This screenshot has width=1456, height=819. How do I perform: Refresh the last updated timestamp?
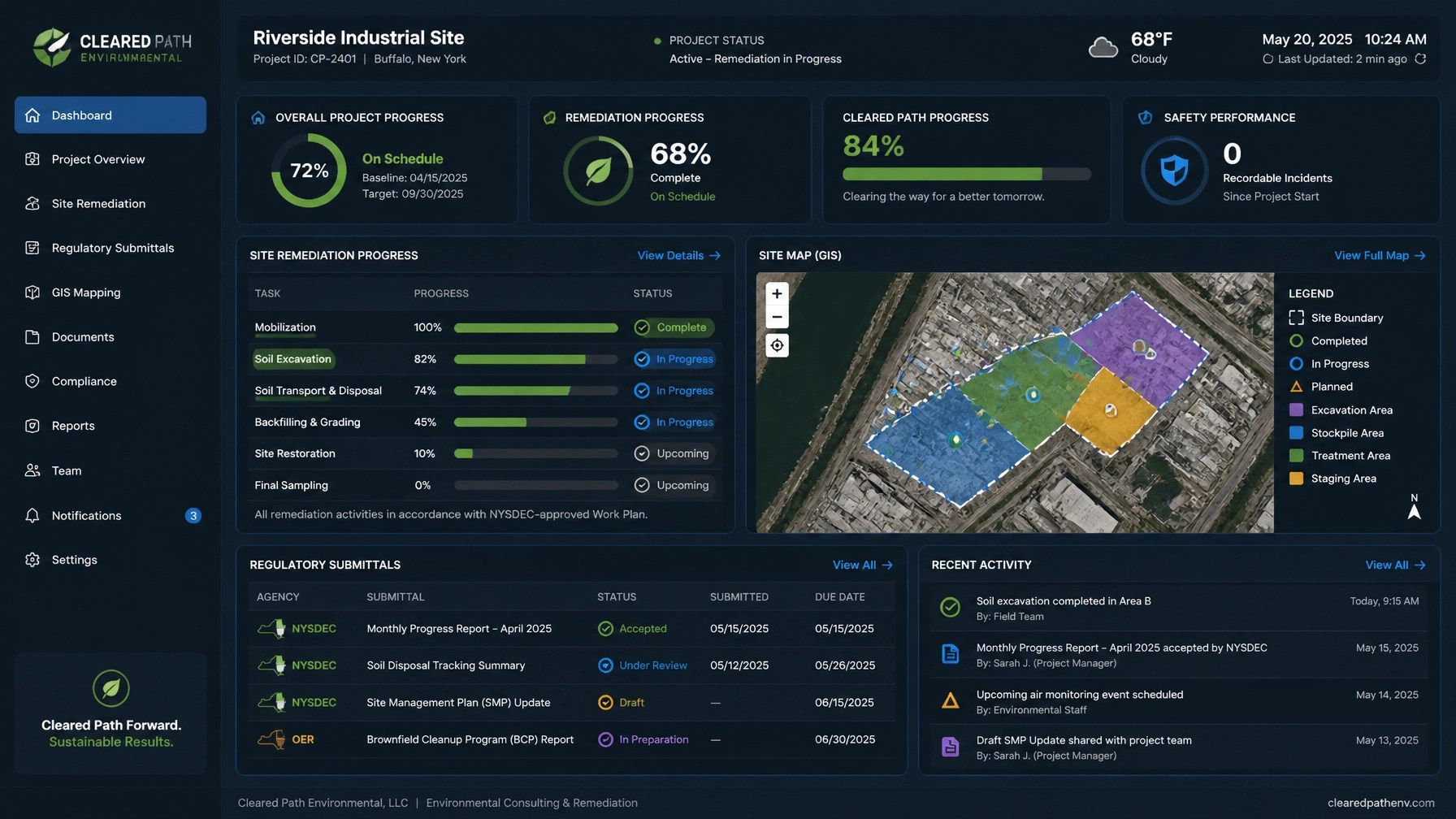[1420, 58]
